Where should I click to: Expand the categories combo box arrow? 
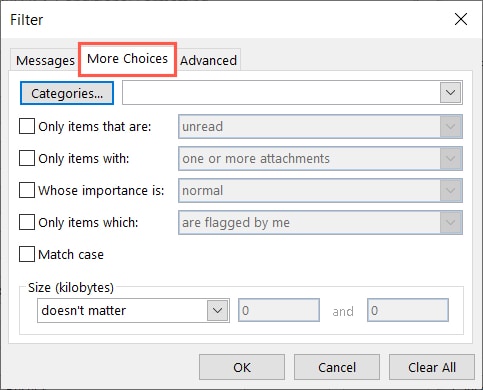point(451,93)
